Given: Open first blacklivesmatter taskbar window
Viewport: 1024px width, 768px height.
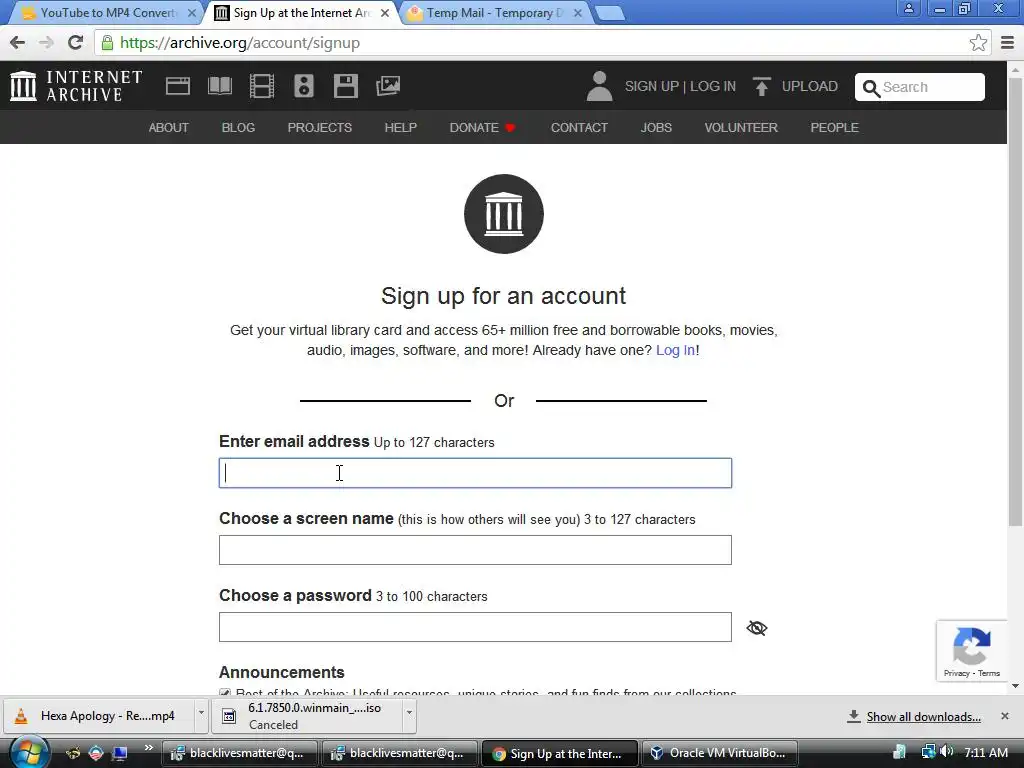Looking at the screenshot, I should [238, 753].
